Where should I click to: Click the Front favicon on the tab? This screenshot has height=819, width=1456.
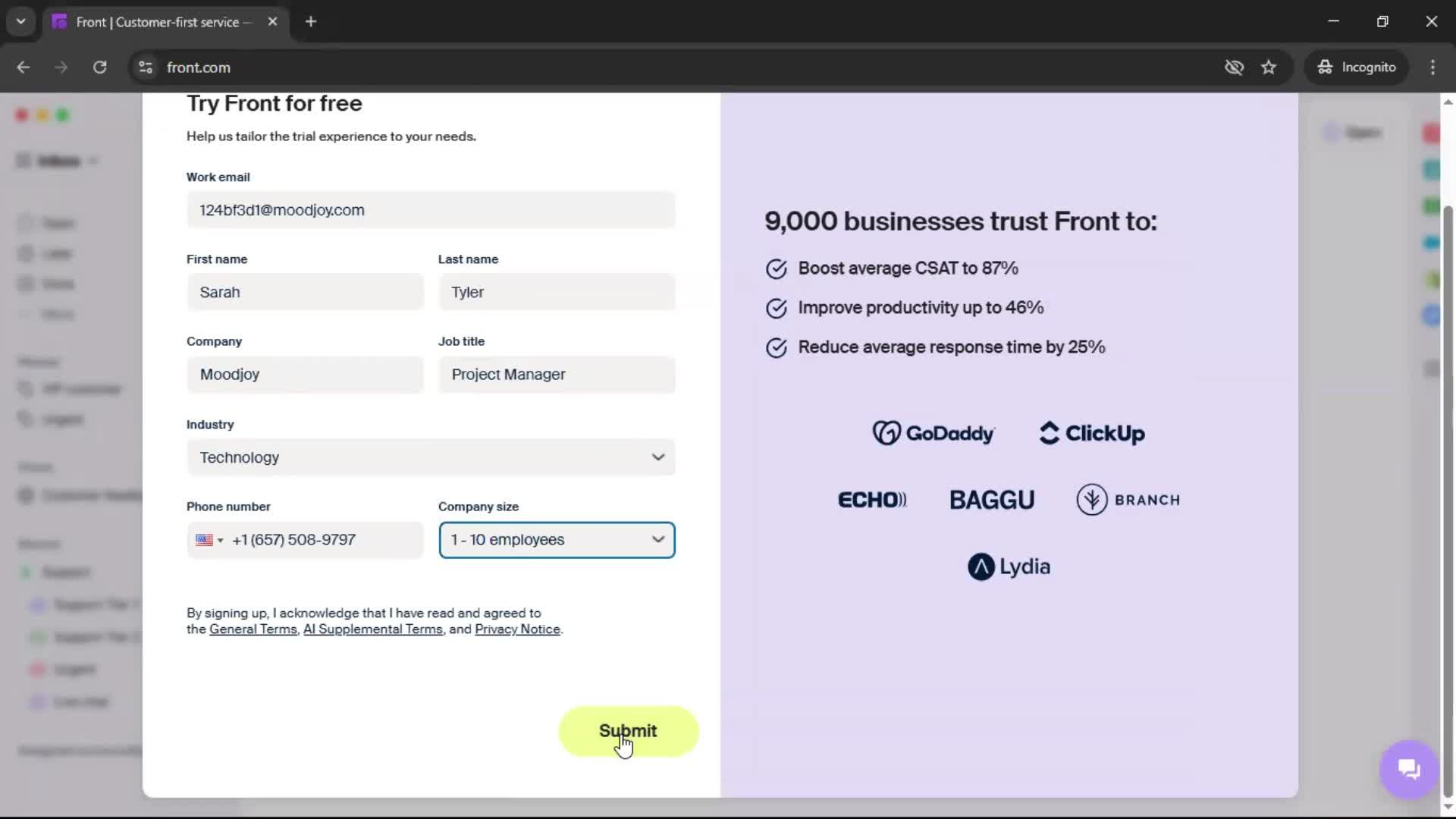[58, 21]
